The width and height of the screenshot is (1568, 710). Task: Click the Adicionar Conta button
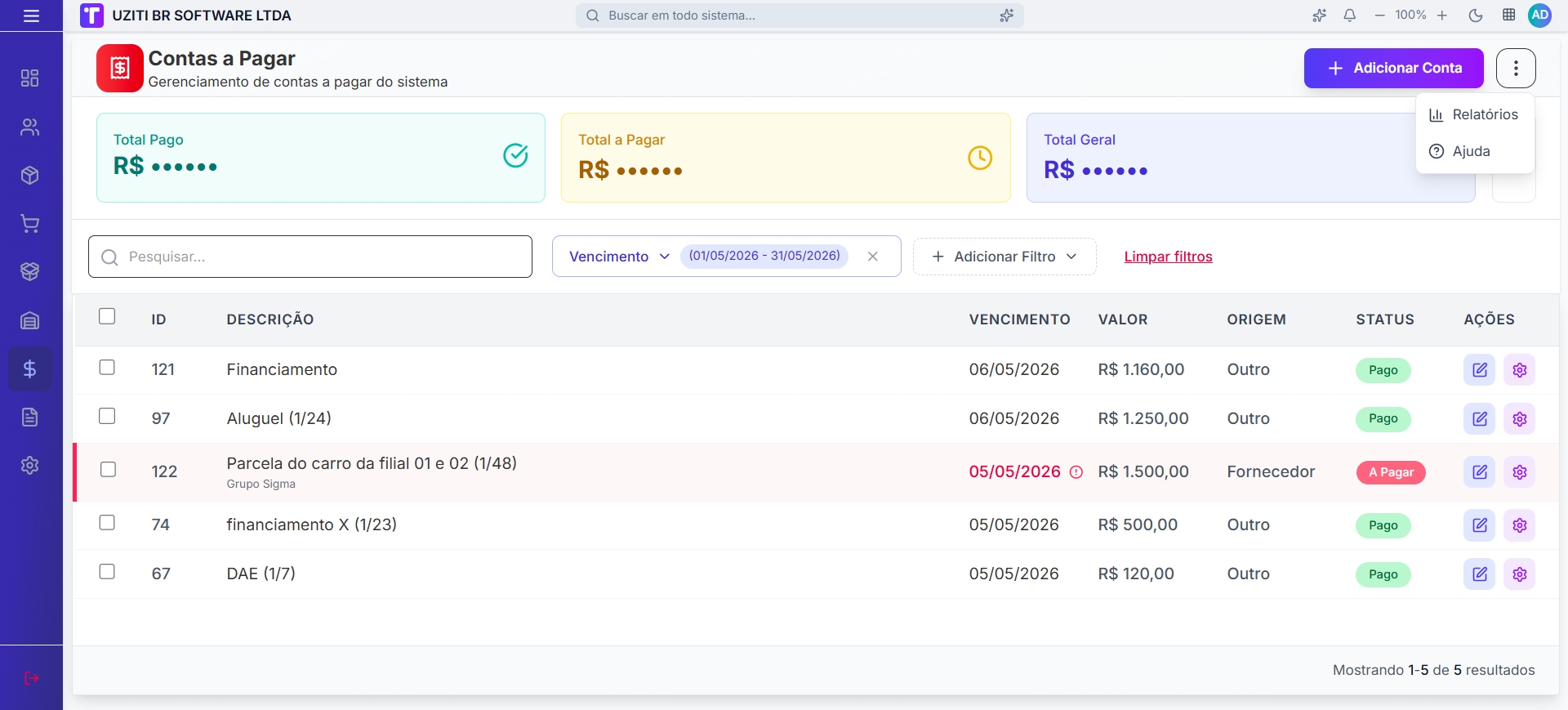pos(1393,68)
